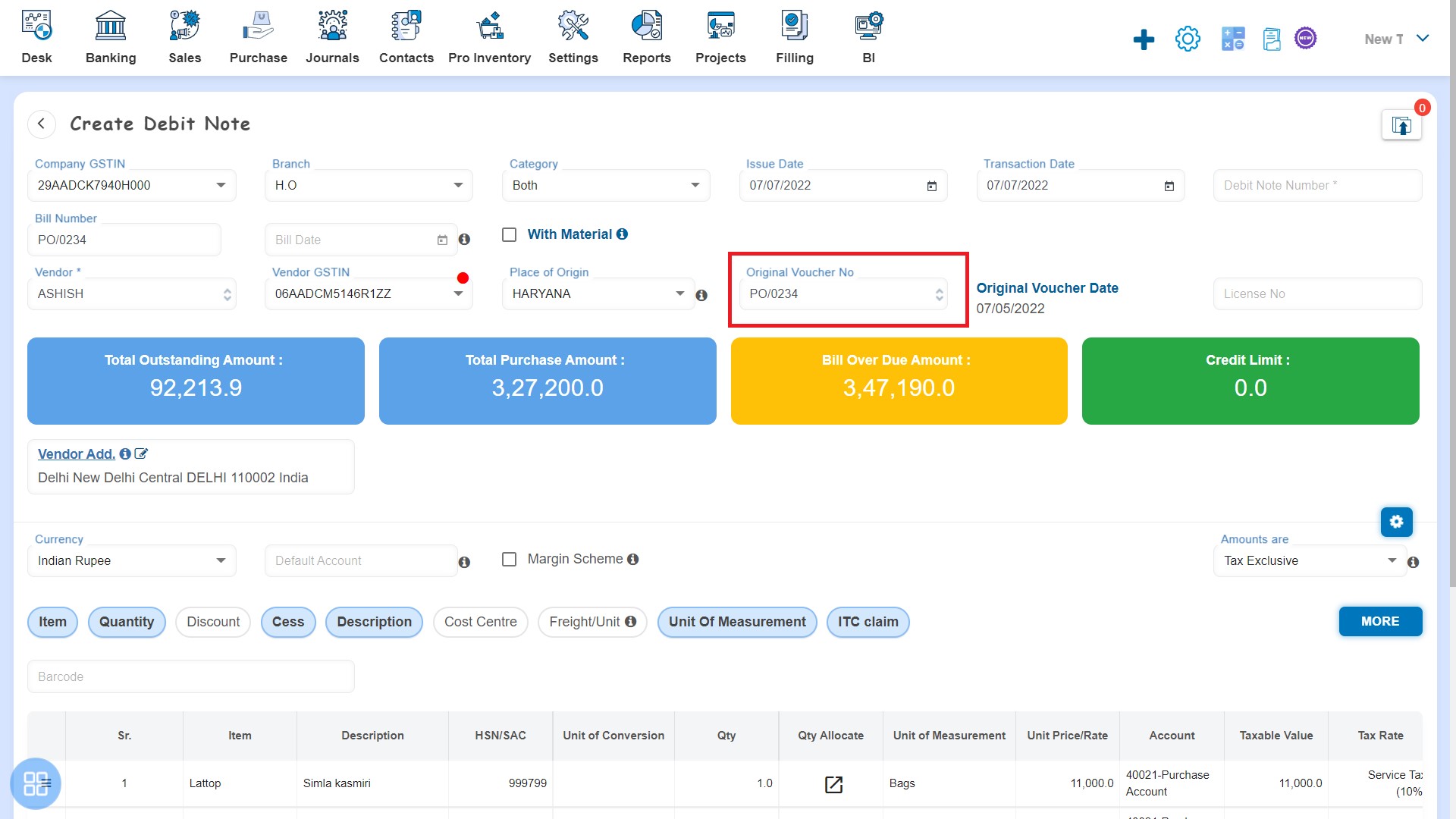Viewport: 1456px width, 819px height.
Task: Click the Vendor Add link
Action: coord(75,454)
